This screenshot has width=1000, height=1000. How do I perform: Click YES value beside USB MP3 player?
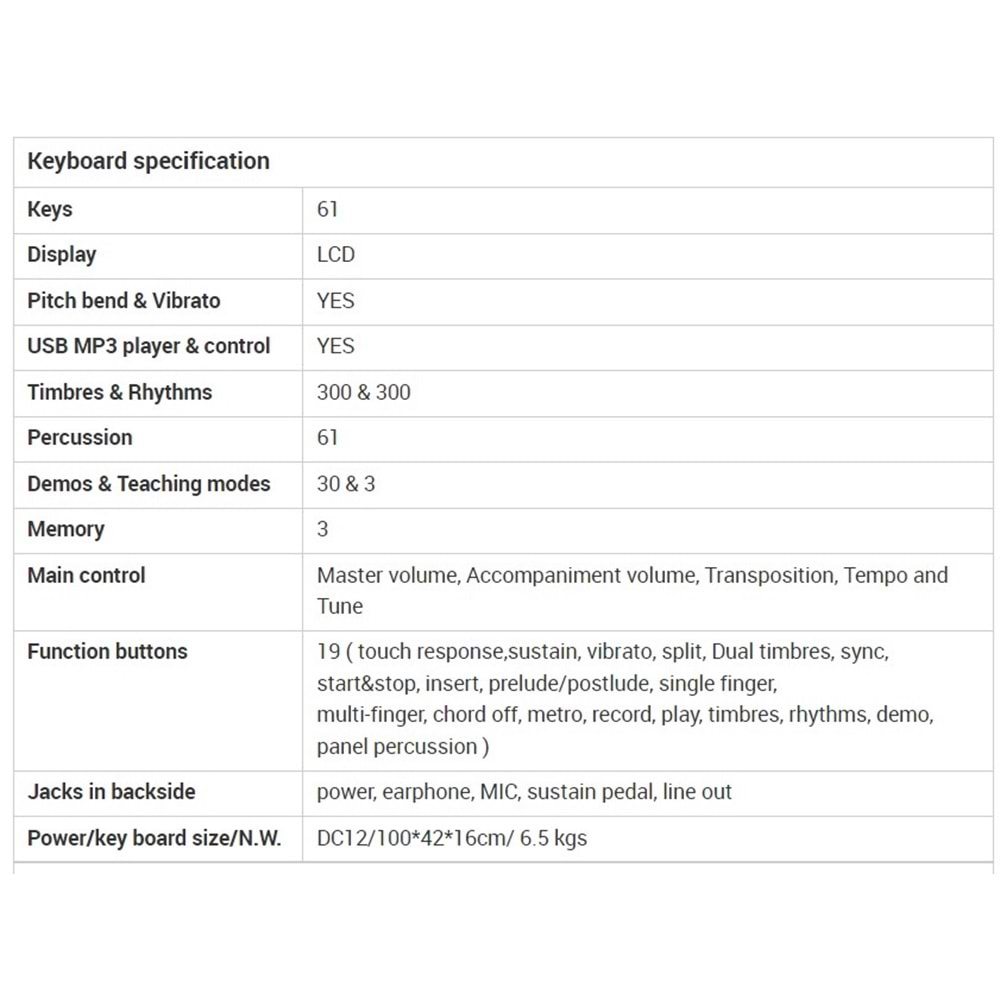[336, 346]
